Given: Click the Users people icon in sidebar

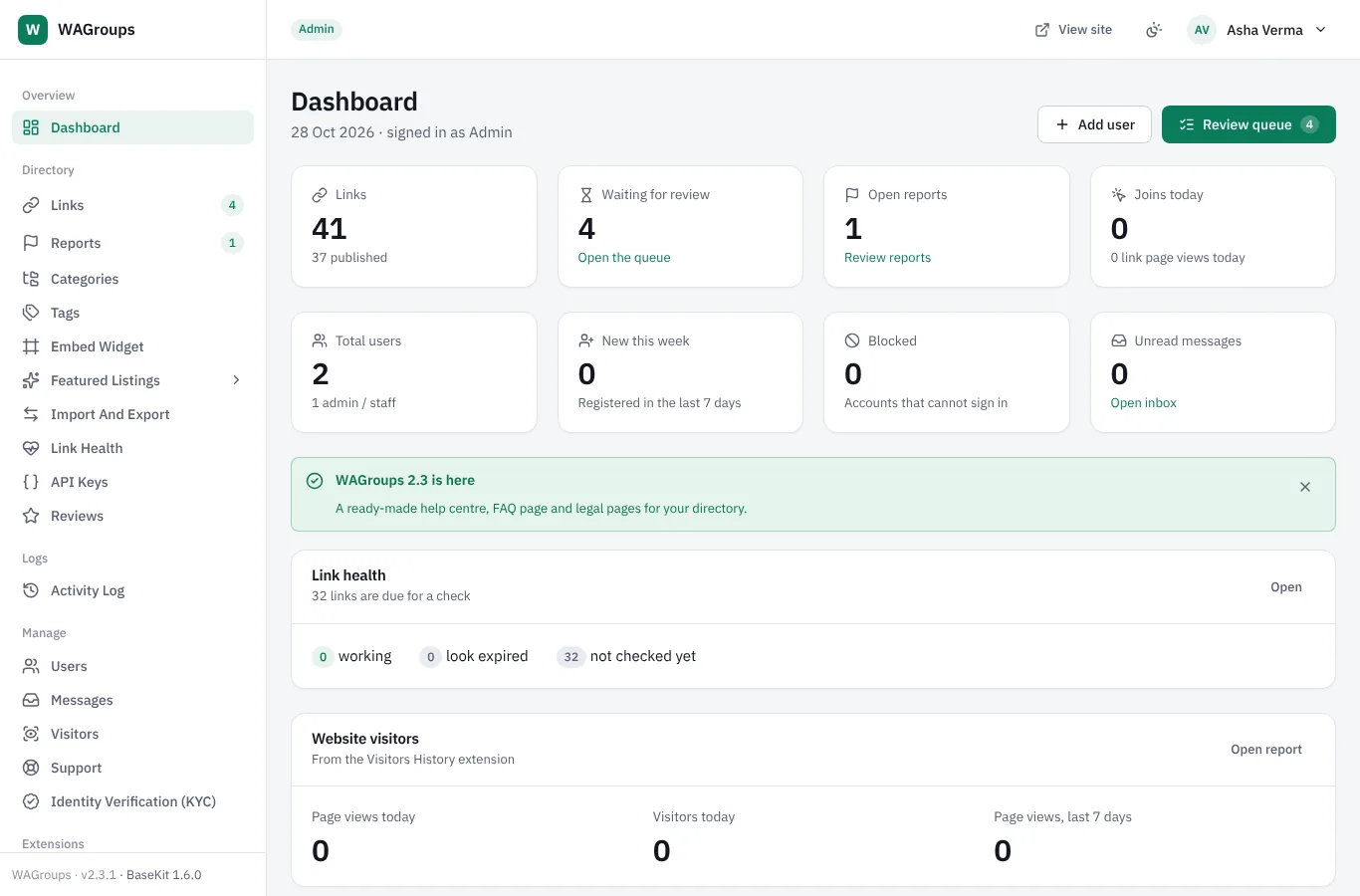Looking at the screenshot, I should pyautogui.click(x=31, y=666).
